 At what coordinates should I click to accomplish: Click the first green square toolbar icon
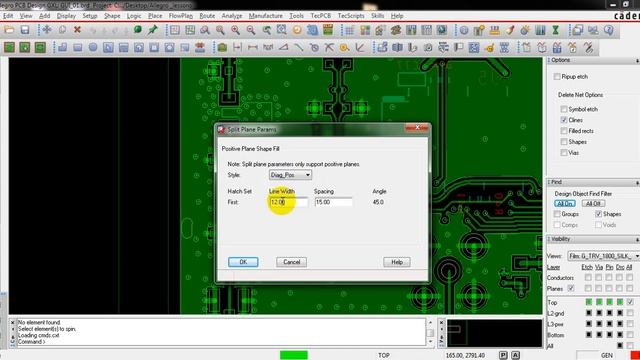pyautogui.click(x=9, y=48)
